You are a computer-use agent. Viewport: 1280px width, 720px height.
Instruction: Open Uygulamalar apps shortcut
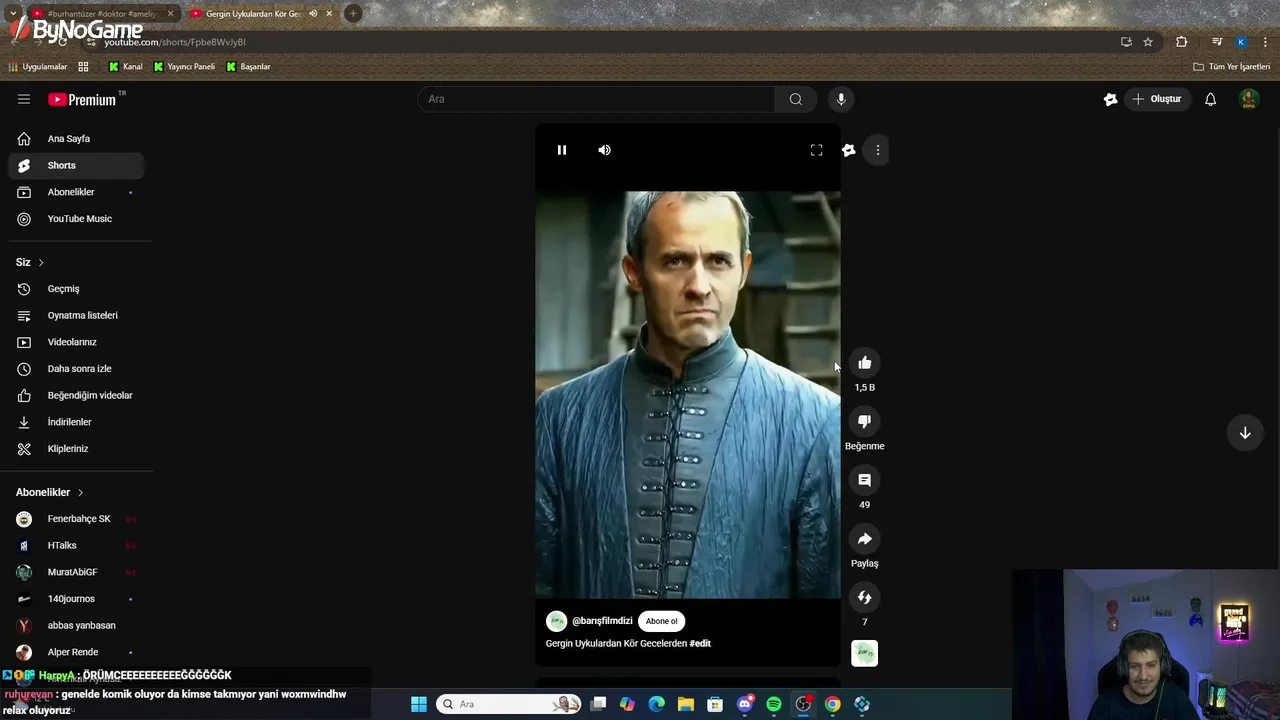coord(38,67)
